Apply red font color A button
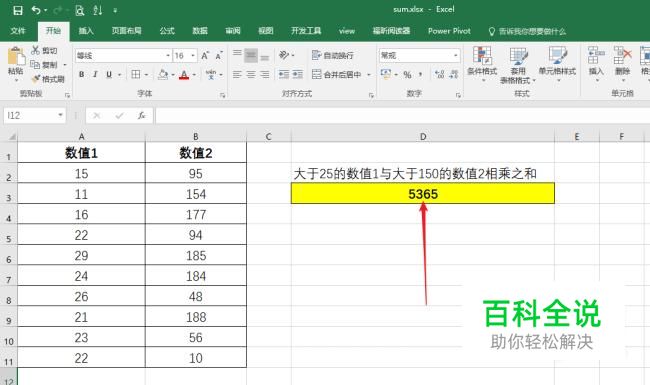Image resolution: width=650 pixels, height=385 pixels. tap(184, 75)
